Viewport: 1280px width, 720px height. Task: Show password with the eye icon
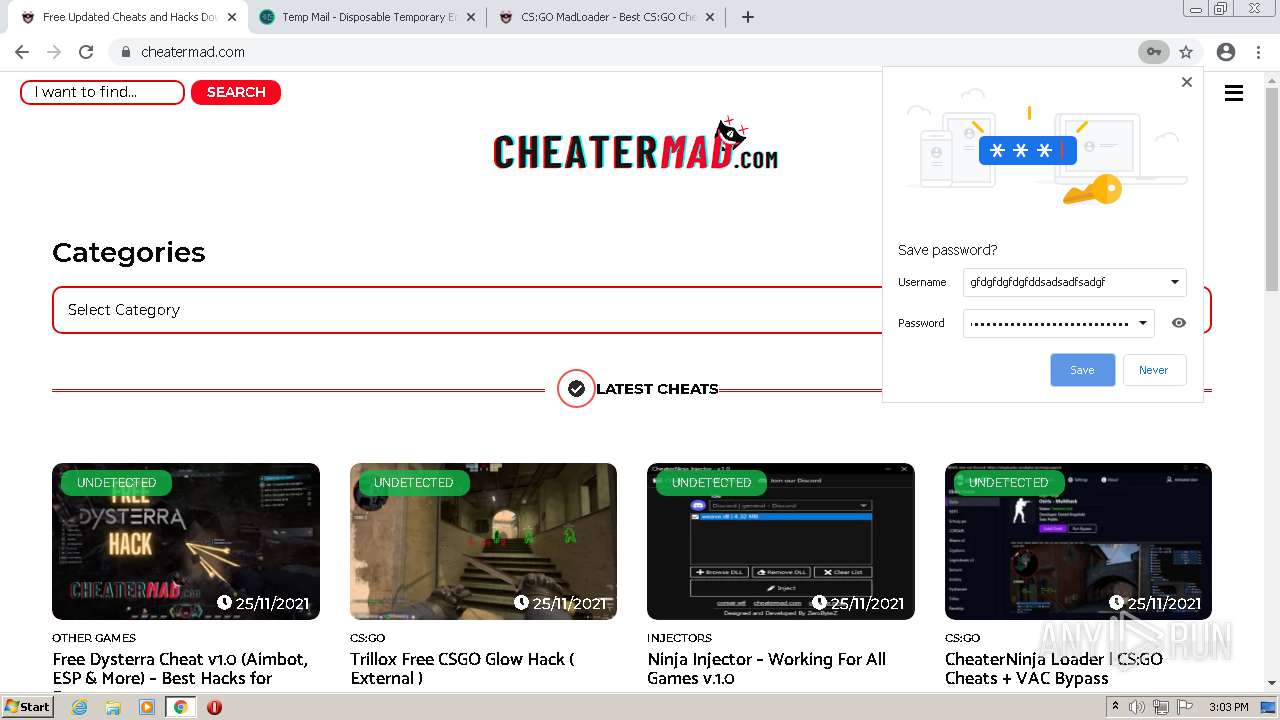click(x=1179, y=323)
